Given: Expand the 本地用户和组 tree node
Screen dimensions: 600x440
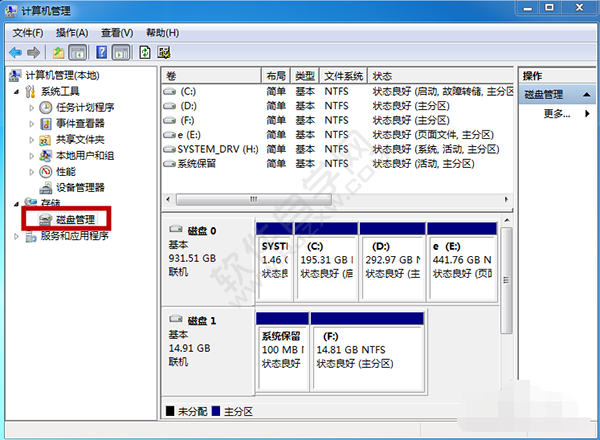Looking at the screenshot, I should (31, 156).
